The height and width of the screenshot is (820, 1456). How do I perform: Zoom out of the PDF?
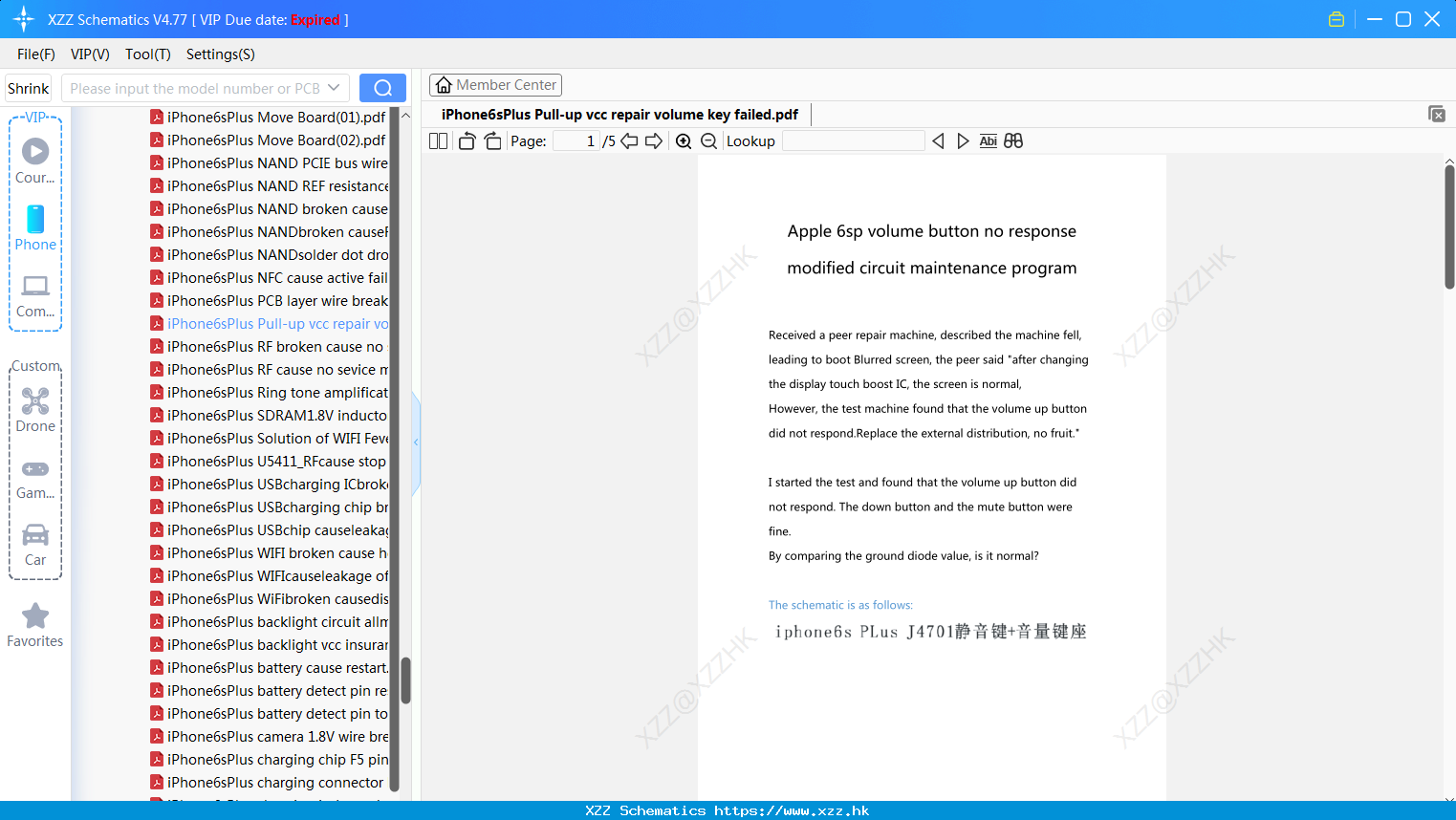click(708, 141)
